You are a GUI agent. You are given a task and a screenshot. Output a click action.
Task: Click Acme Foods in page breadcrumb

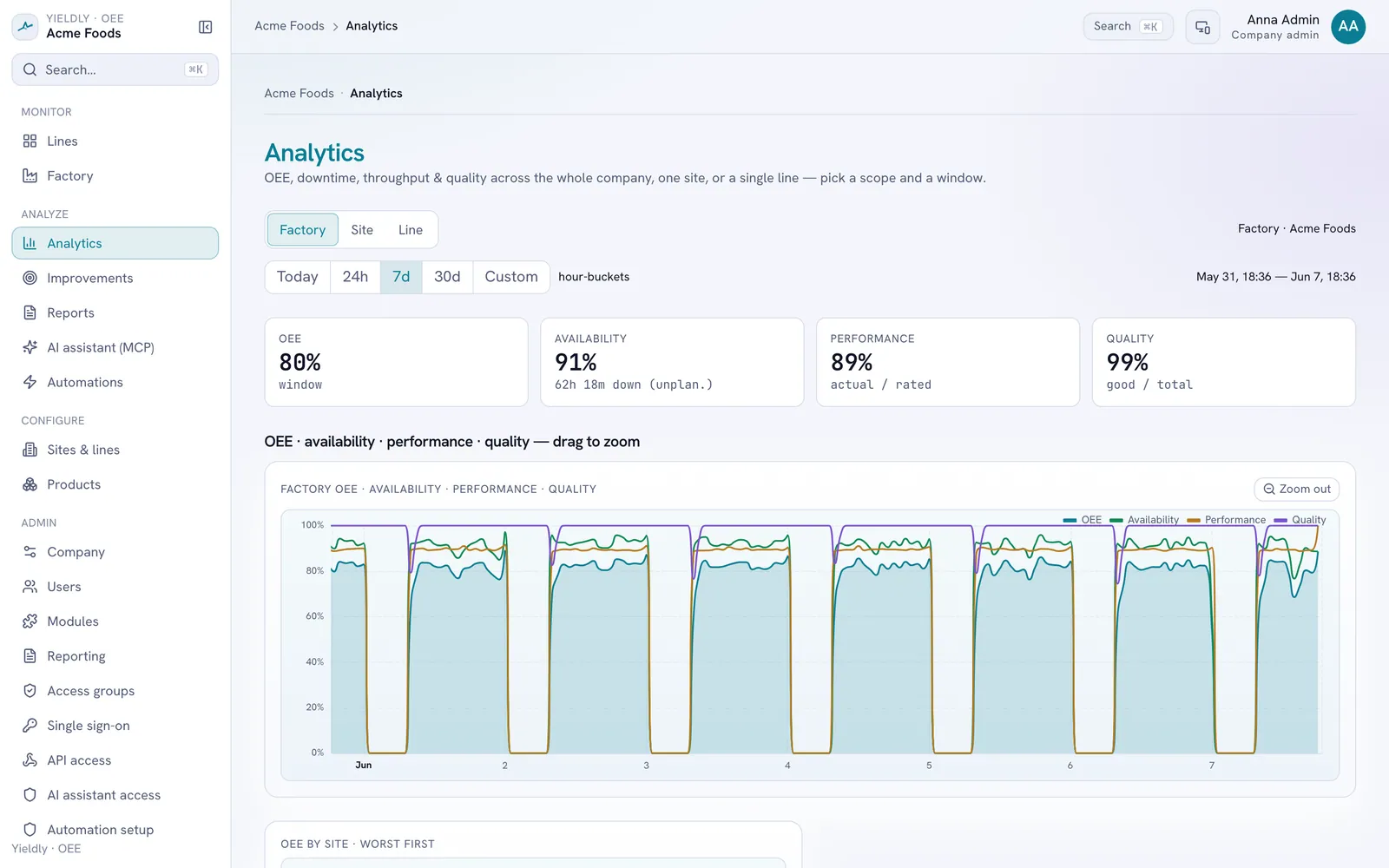(x=299, y=94)
